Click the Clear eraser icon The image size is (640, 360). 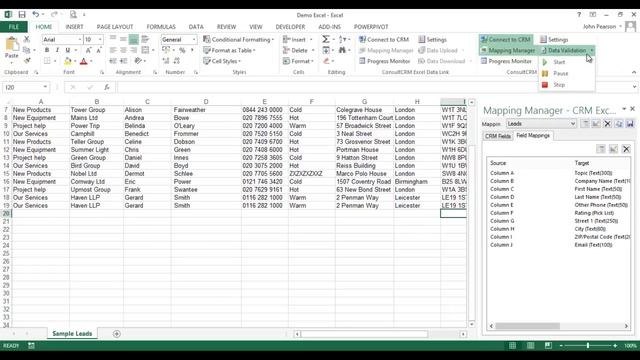pyautogui.click(x=326, y=61)
